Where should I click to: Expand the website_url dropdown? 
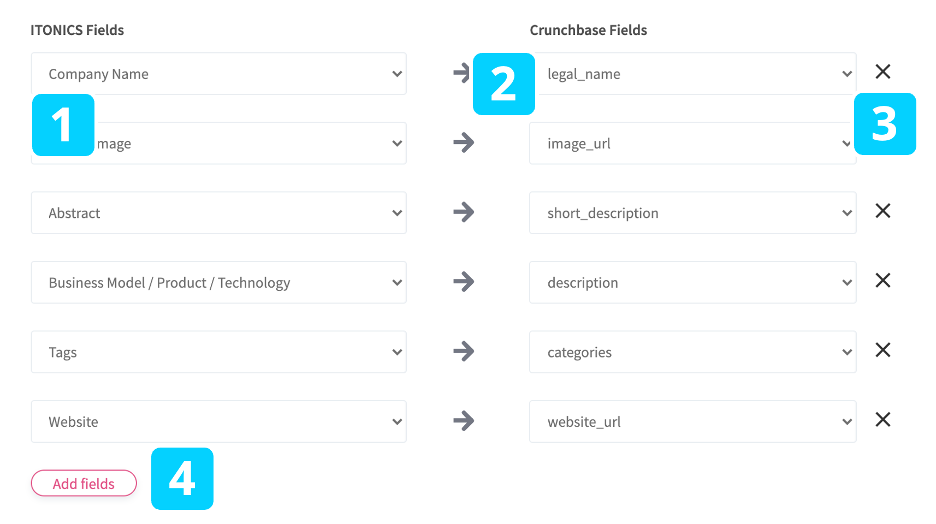(x=692, y=422)
